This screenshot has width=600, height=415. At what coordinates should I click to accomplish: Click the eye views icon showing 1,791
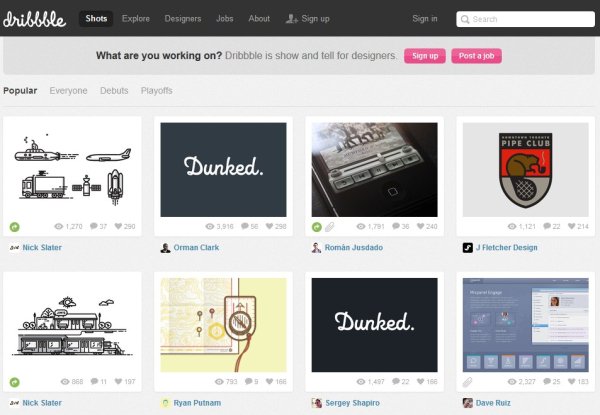pyautogui.click(x=361, y=226)
